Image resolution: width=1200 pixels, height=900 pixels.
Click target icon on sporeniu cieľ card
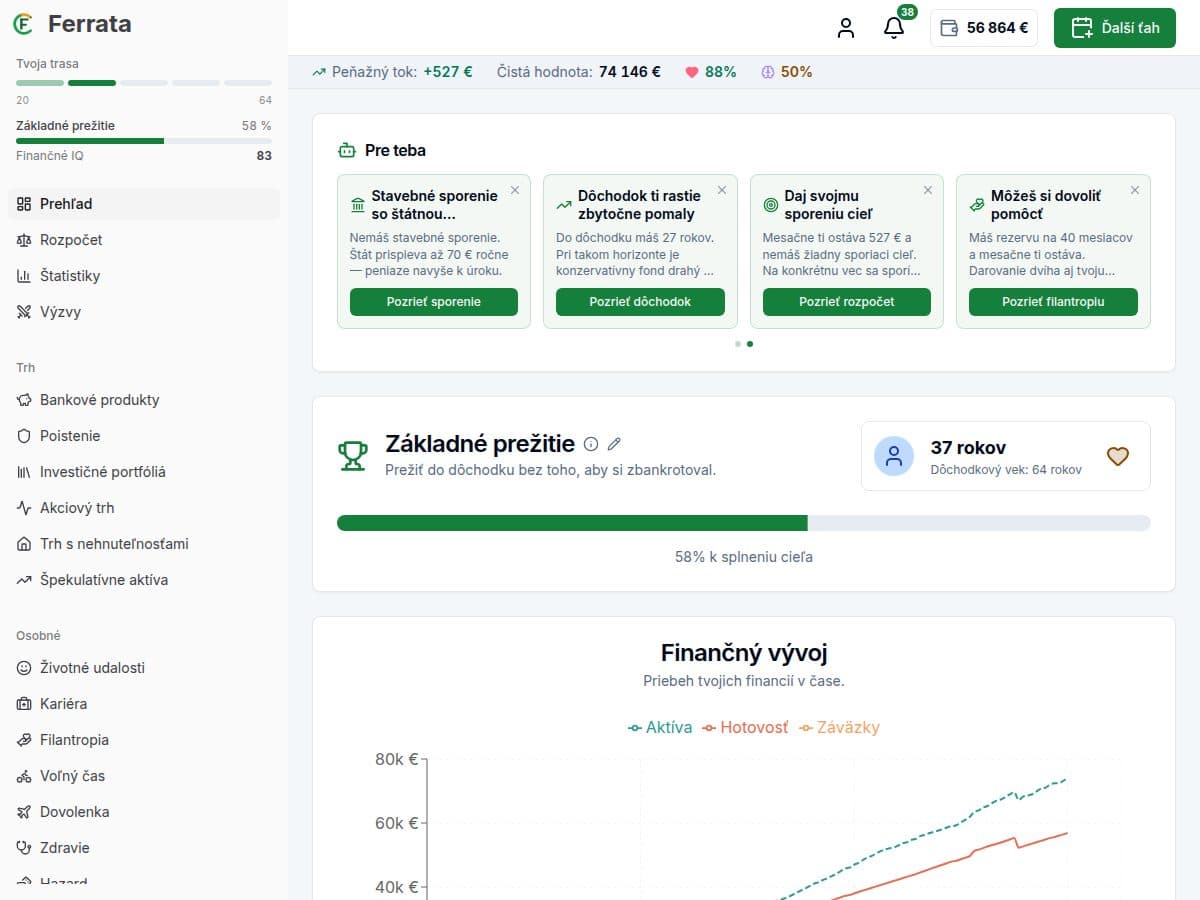point(771,205)
